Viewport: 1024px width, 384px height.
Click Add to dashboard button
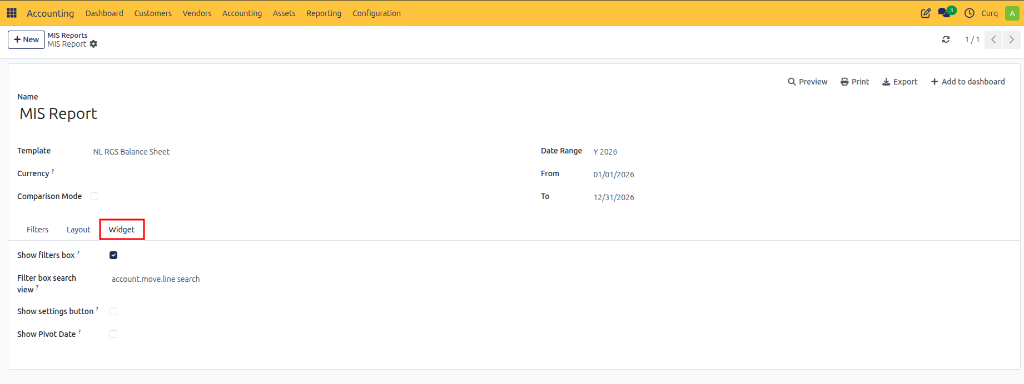coord(967,82)
